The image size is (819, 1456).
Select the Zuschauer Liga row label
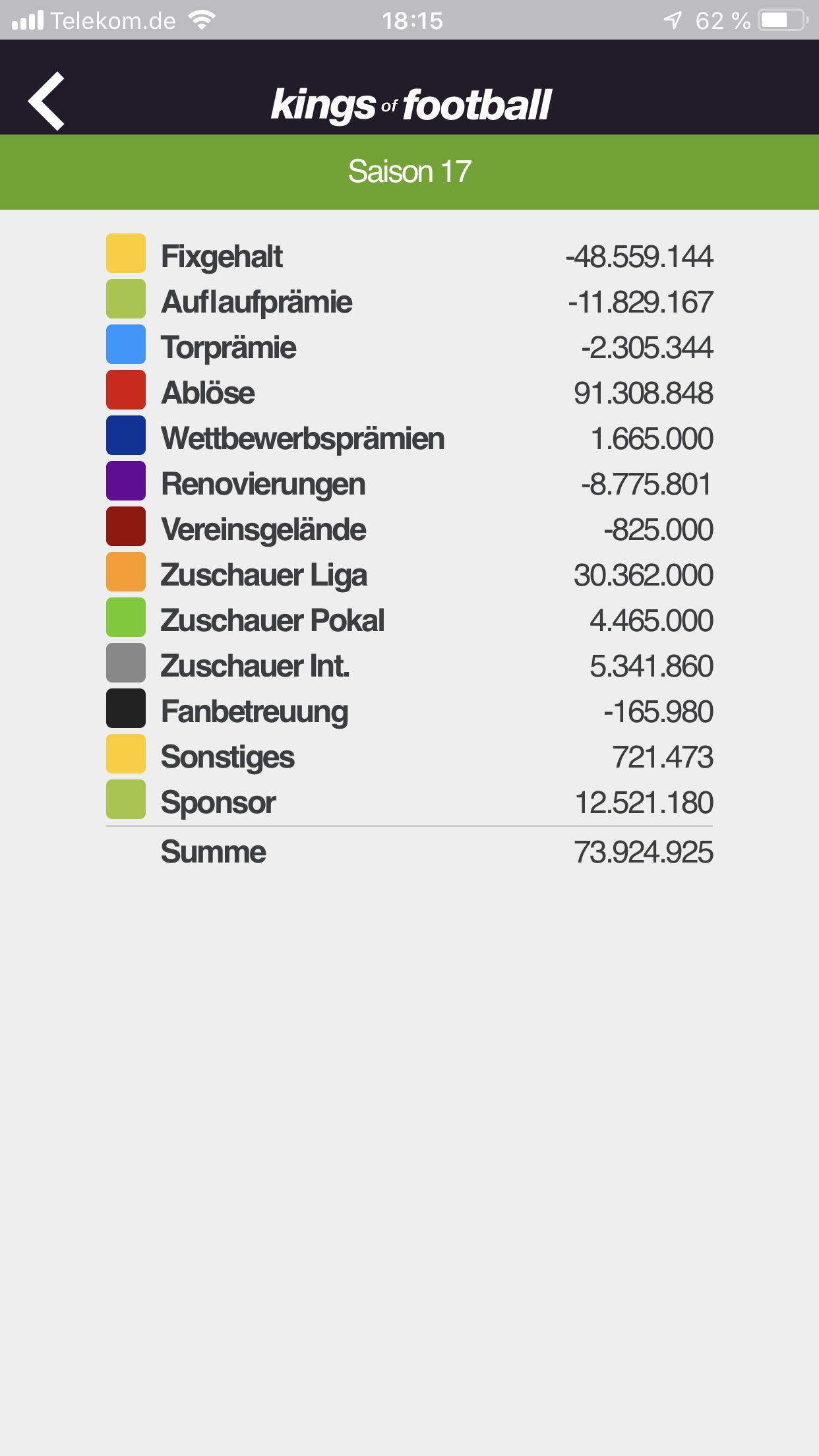(x=264, y=575)
